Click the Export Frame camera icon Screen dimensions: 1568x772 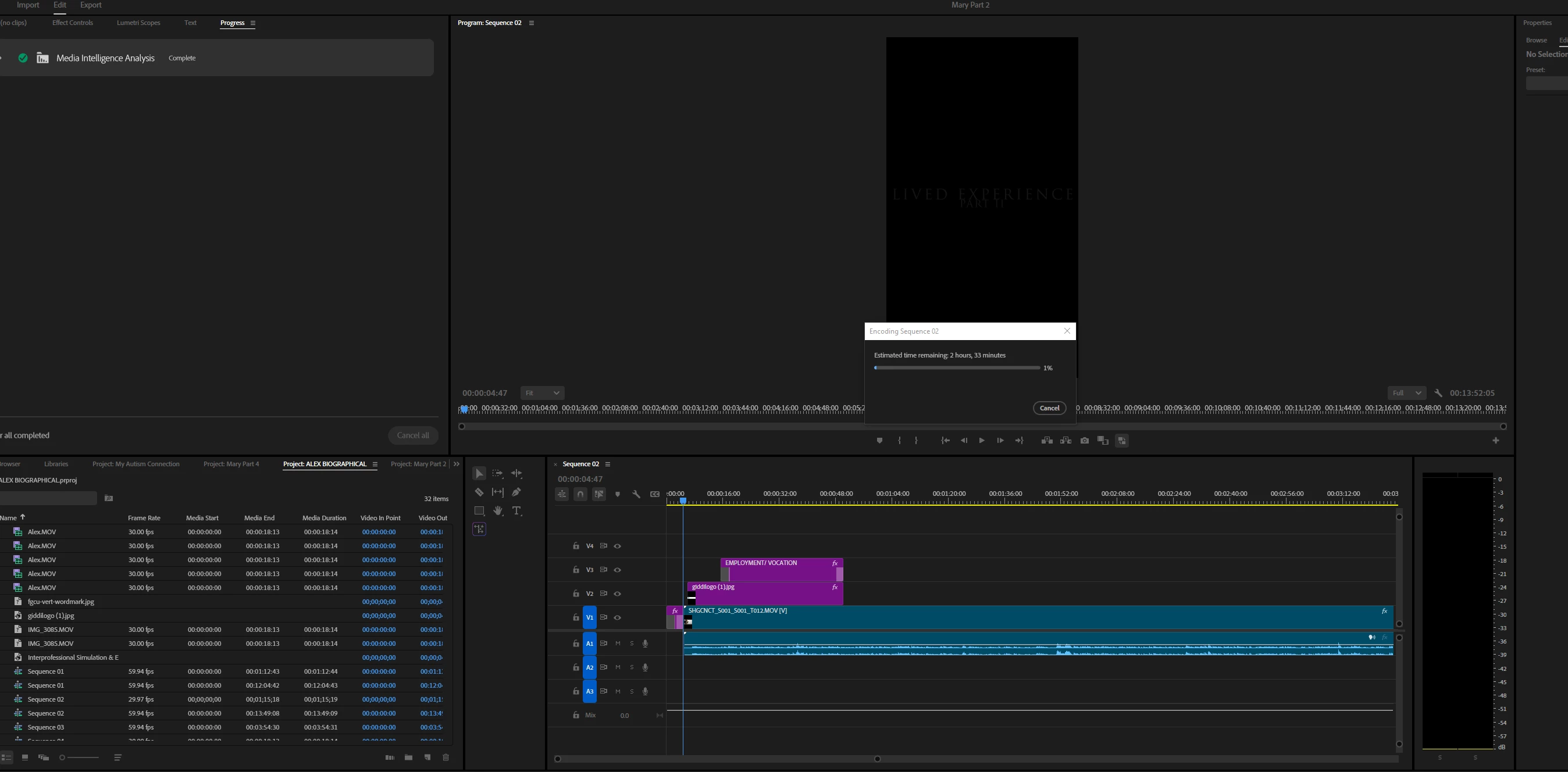pyautogui.click(x=1084, y=441)
